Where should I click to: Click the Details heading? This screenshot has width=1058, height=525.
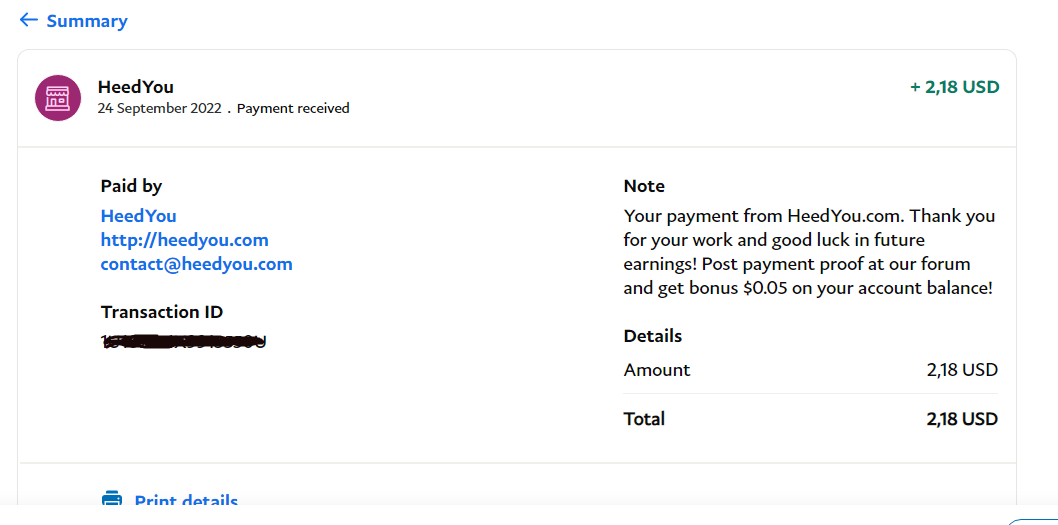[652, 335]
